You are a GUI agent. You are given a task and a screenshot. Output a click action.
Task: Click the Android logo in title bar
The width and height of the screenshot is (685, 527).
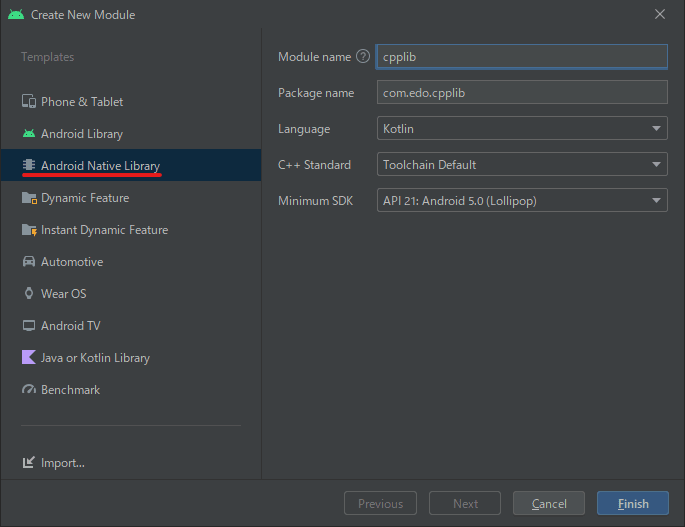click(16, 14)
